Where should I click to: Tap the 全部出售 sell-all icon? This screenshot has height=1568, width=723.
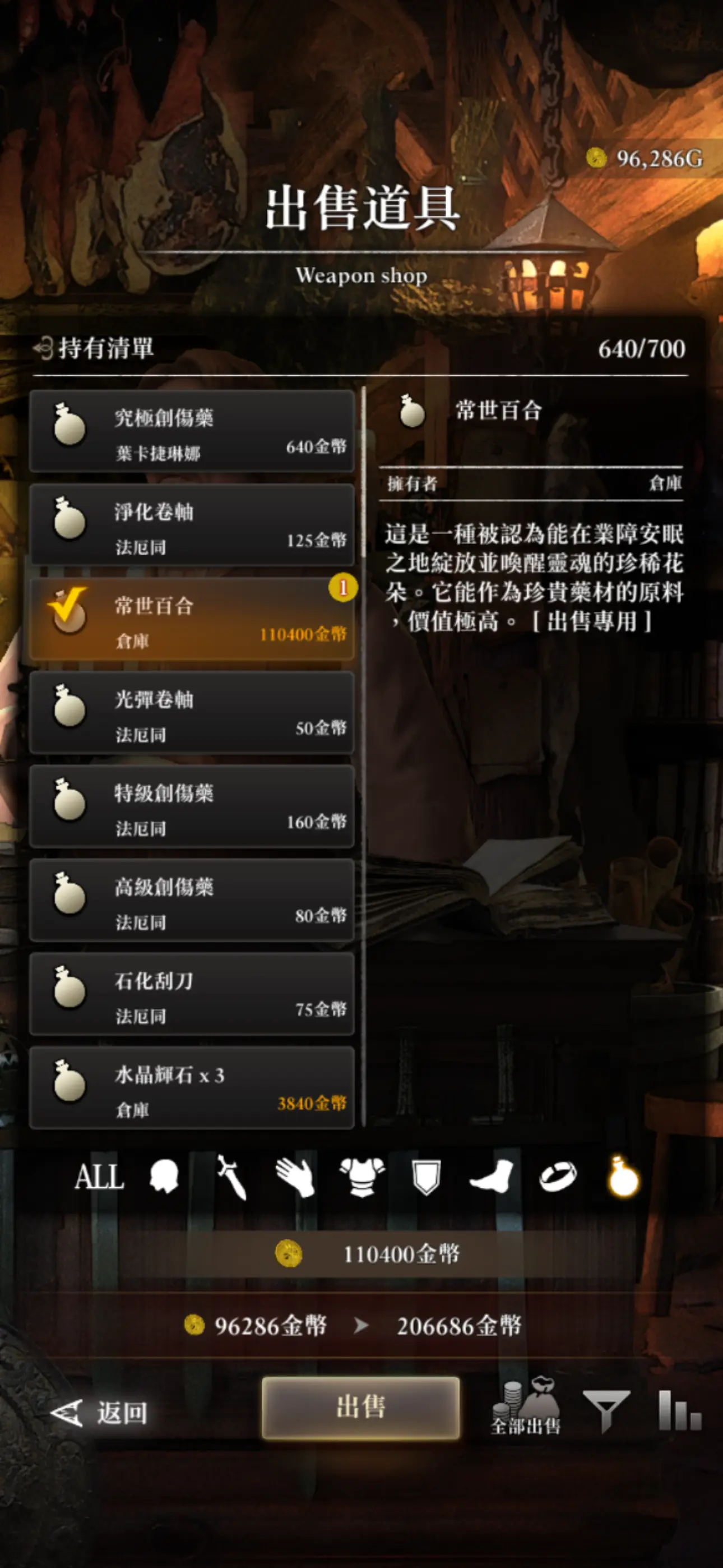[x=526, y=1407]
